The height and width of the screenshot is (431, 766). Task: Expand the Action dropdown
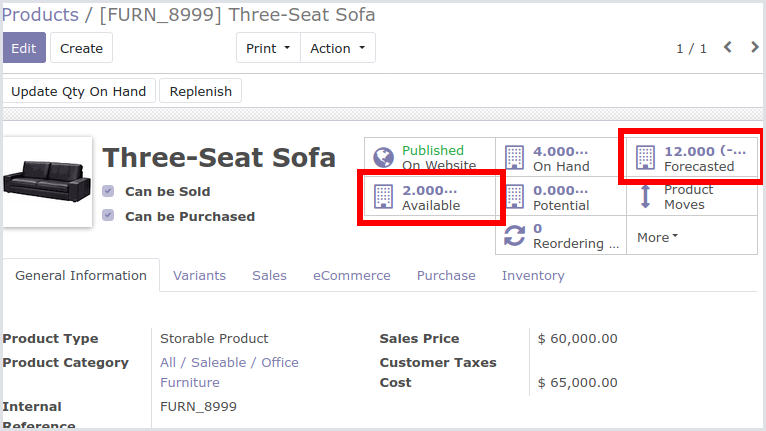click(x=338, y=48)
